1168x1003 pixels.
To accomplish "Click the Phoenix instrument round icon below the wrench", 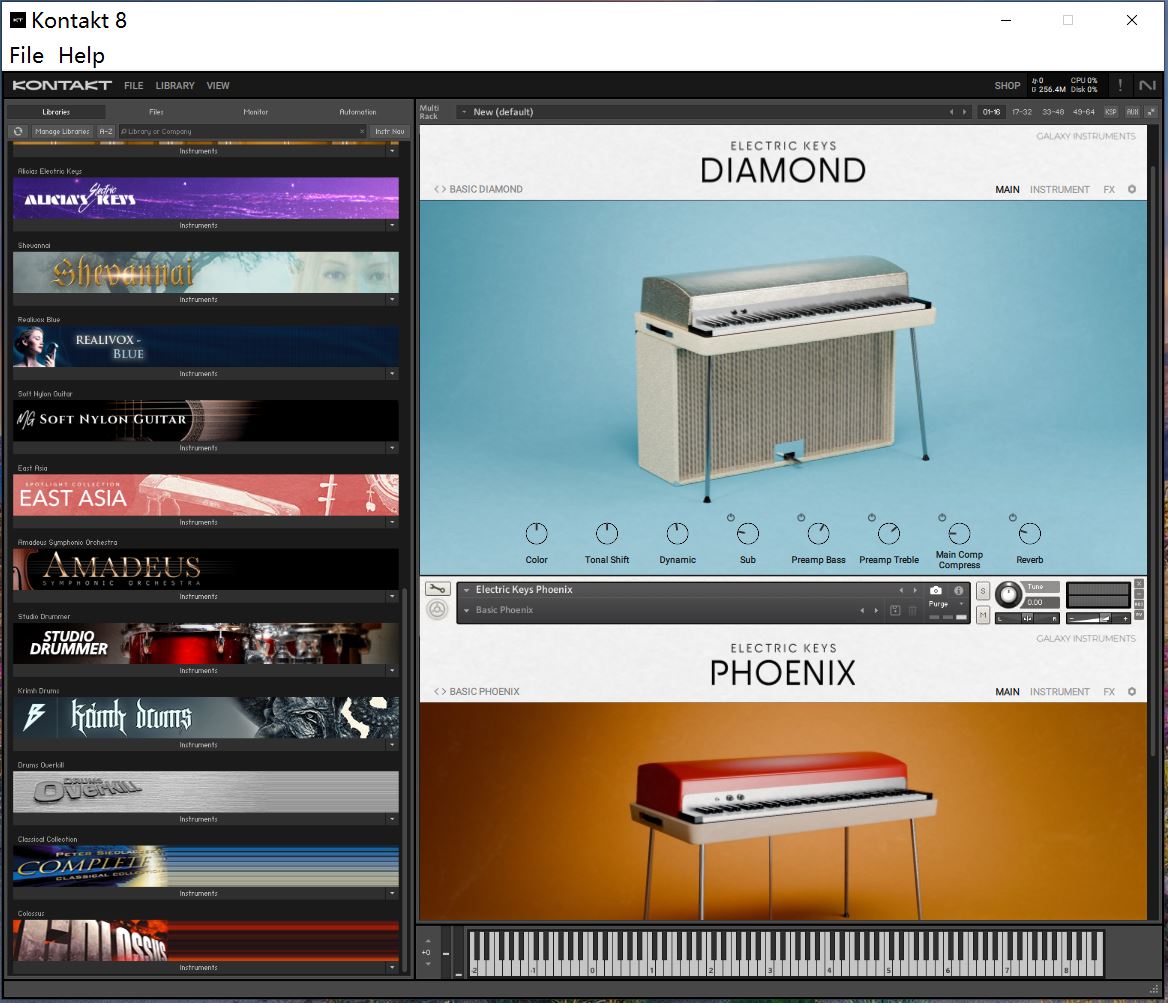I will click(x=437, y=610).
